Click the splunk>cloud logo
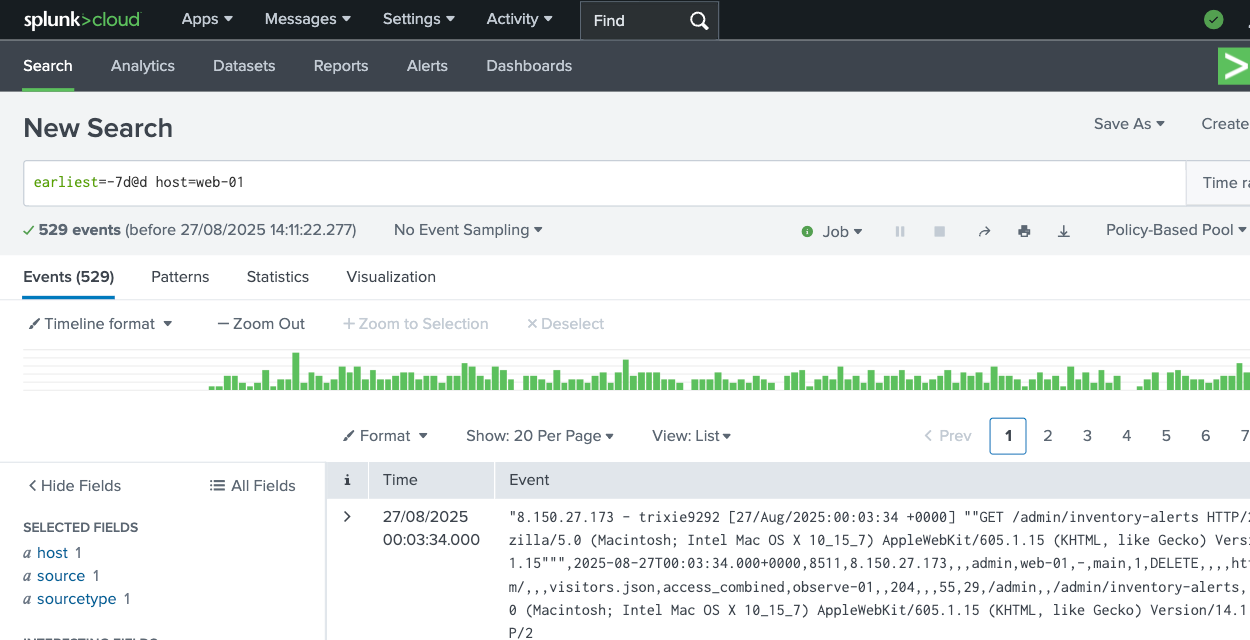 82,19
